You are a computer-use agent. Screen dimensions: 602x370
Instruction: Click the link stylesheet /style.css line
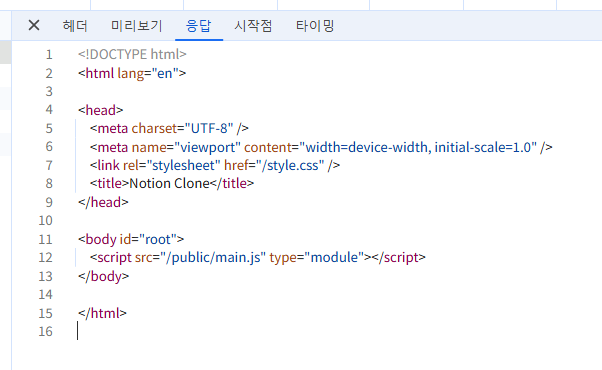(x=215, y=165)
